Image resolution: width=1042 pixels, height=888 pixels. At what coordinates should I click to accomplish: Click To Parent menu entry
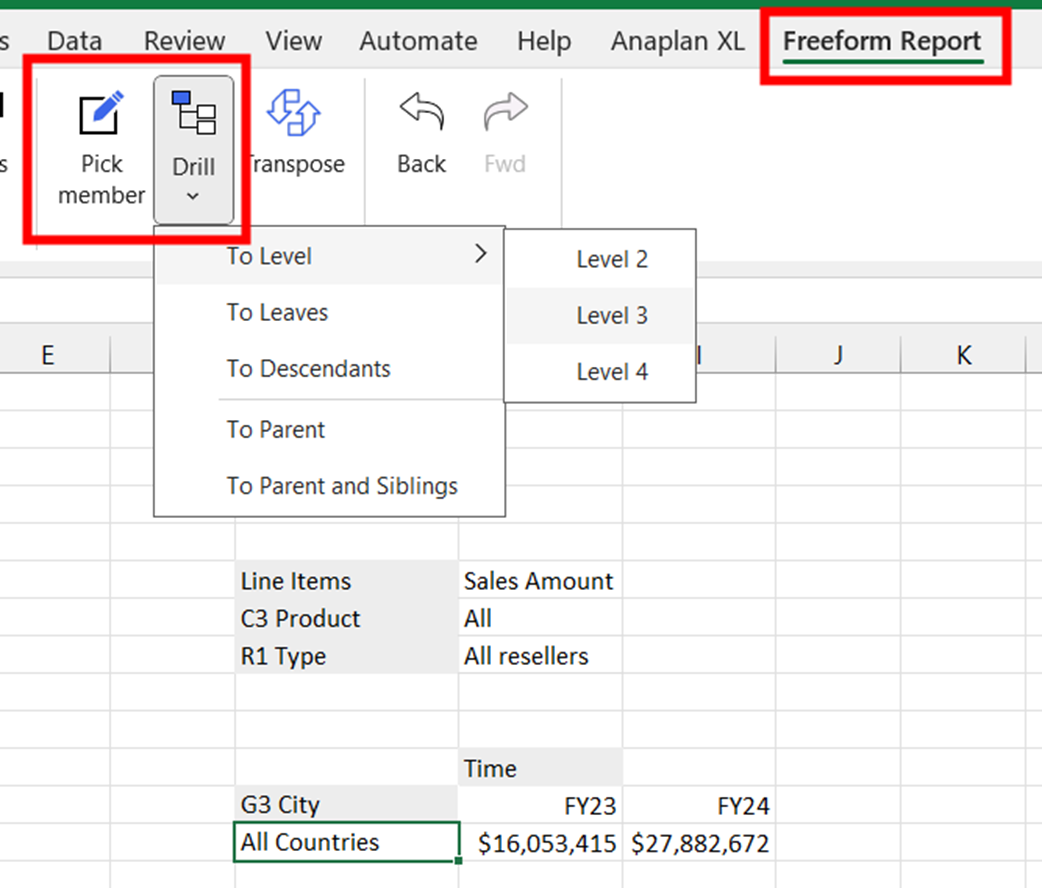click(275, 430)
